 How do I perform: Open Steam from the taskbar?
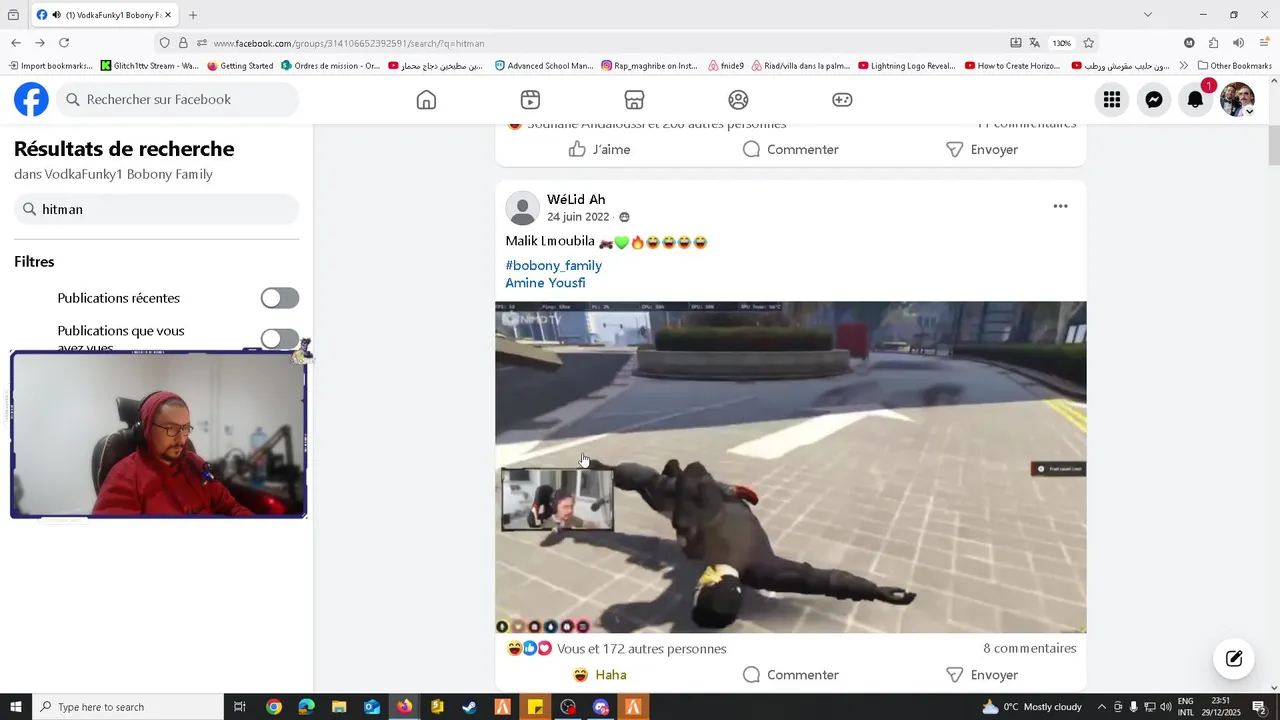pyautogui.click(x=469, y=707)
